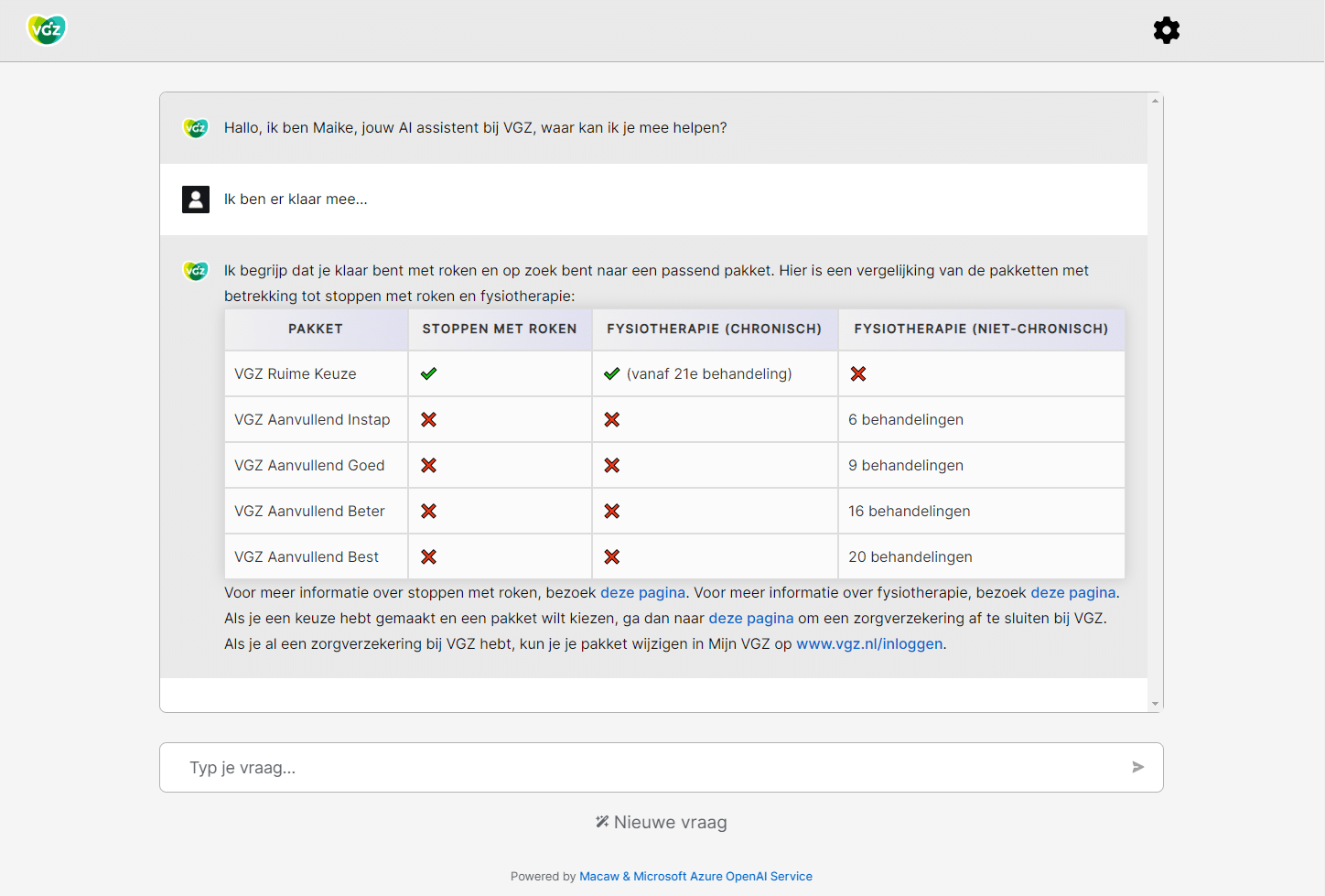Screen dimensions: 1325x896
Task: Click the FYSIOTHERAPIE (NIET-CHRONISCH) column header
Action: pos(981,329)
